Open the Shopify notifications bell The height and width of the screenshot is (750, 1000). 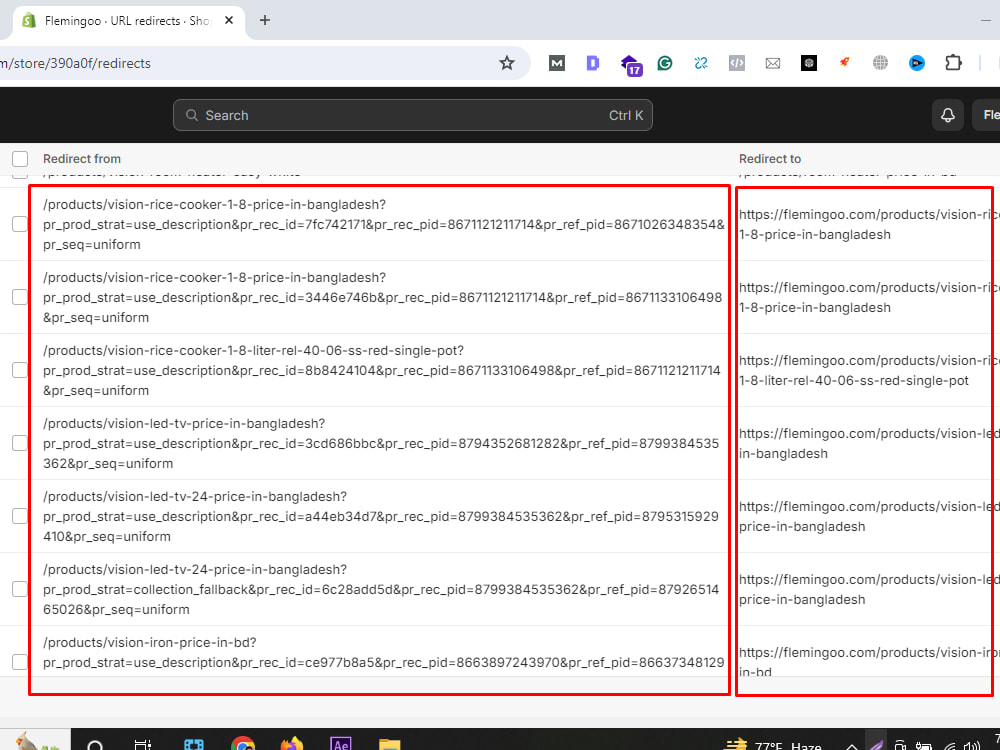[x=948, y=115]
